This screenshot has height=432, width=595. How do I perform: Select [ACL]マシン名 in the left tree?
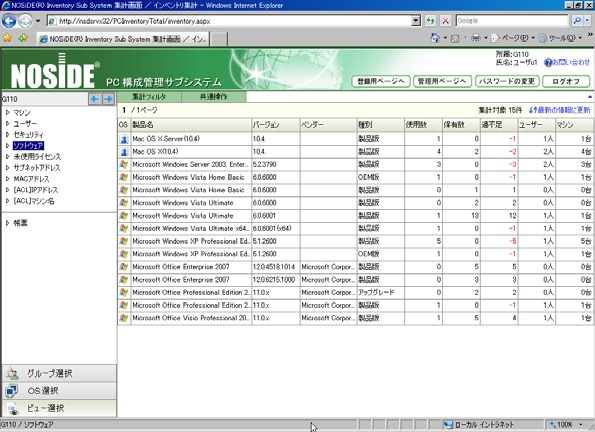34,201
